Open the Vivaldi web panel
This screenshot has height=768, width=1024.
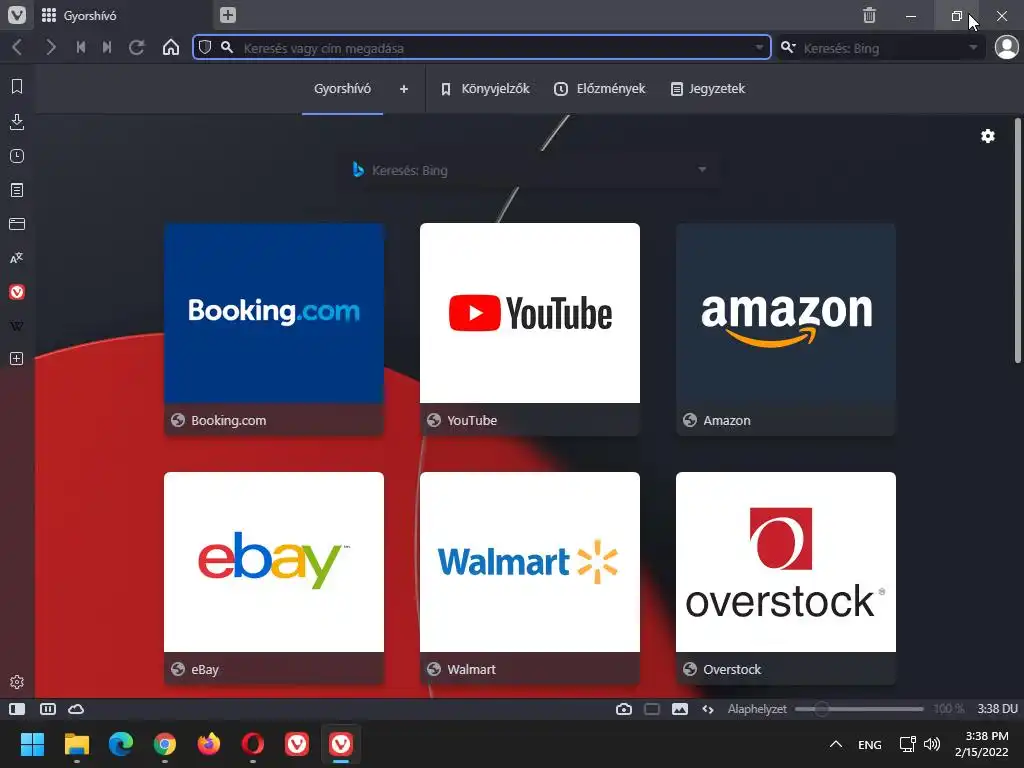point(17,292)
